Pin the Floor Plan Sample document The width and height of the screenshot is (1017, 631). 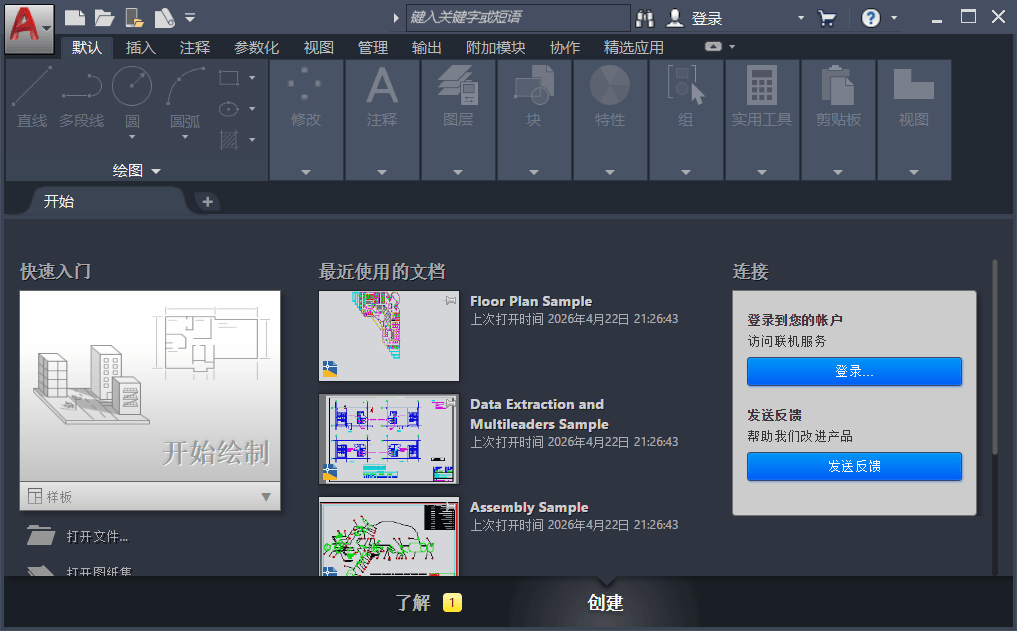pyautogui.click(x=450, y=300)
